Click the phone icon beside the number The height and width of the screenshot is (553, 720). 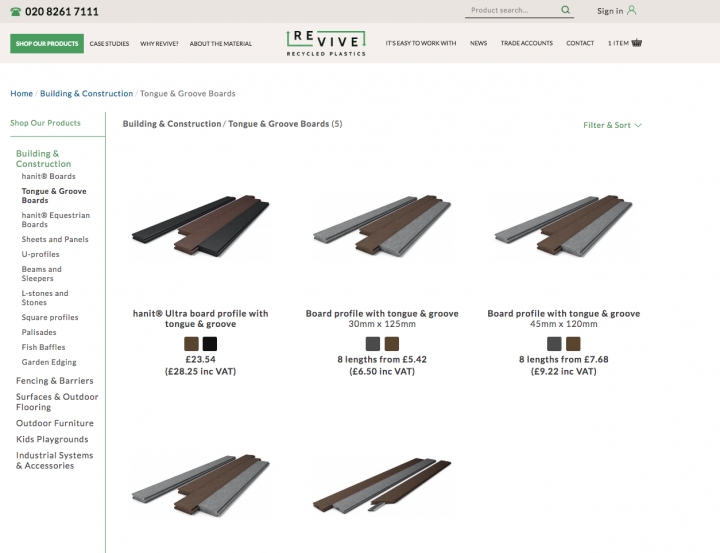tap(16, 12)
